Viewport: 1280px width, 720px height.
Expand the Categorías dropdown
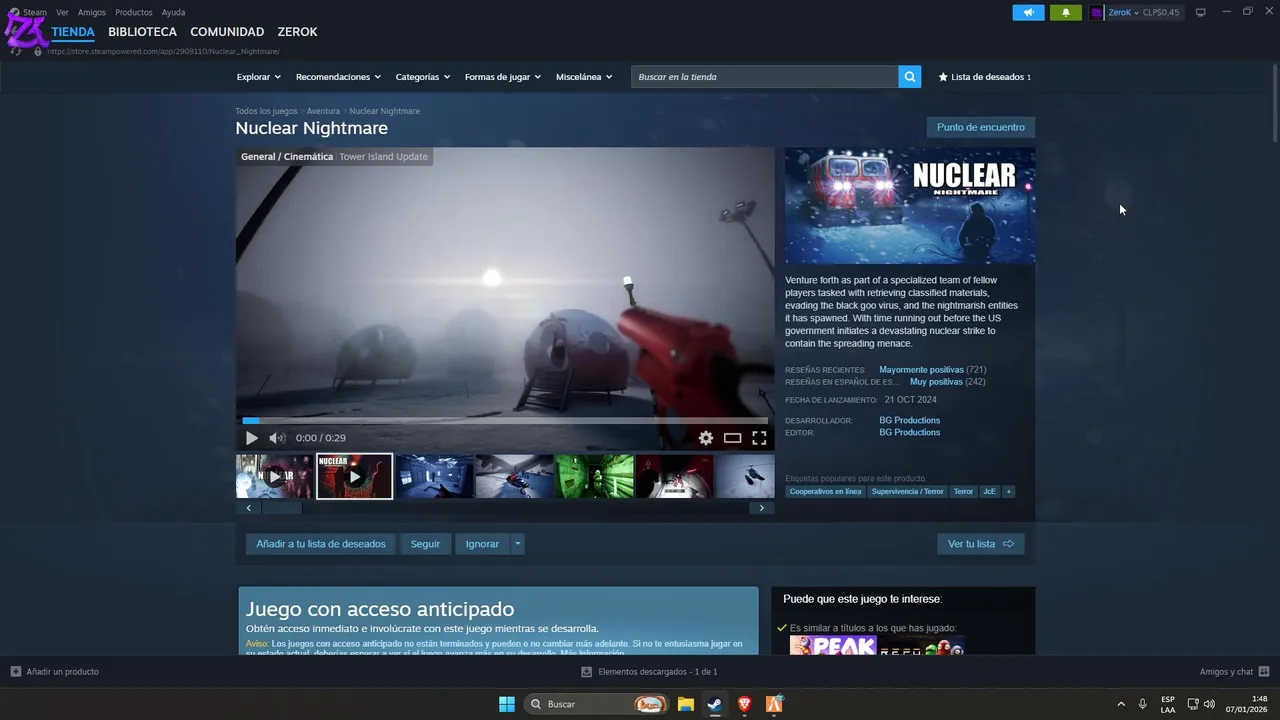422,77
